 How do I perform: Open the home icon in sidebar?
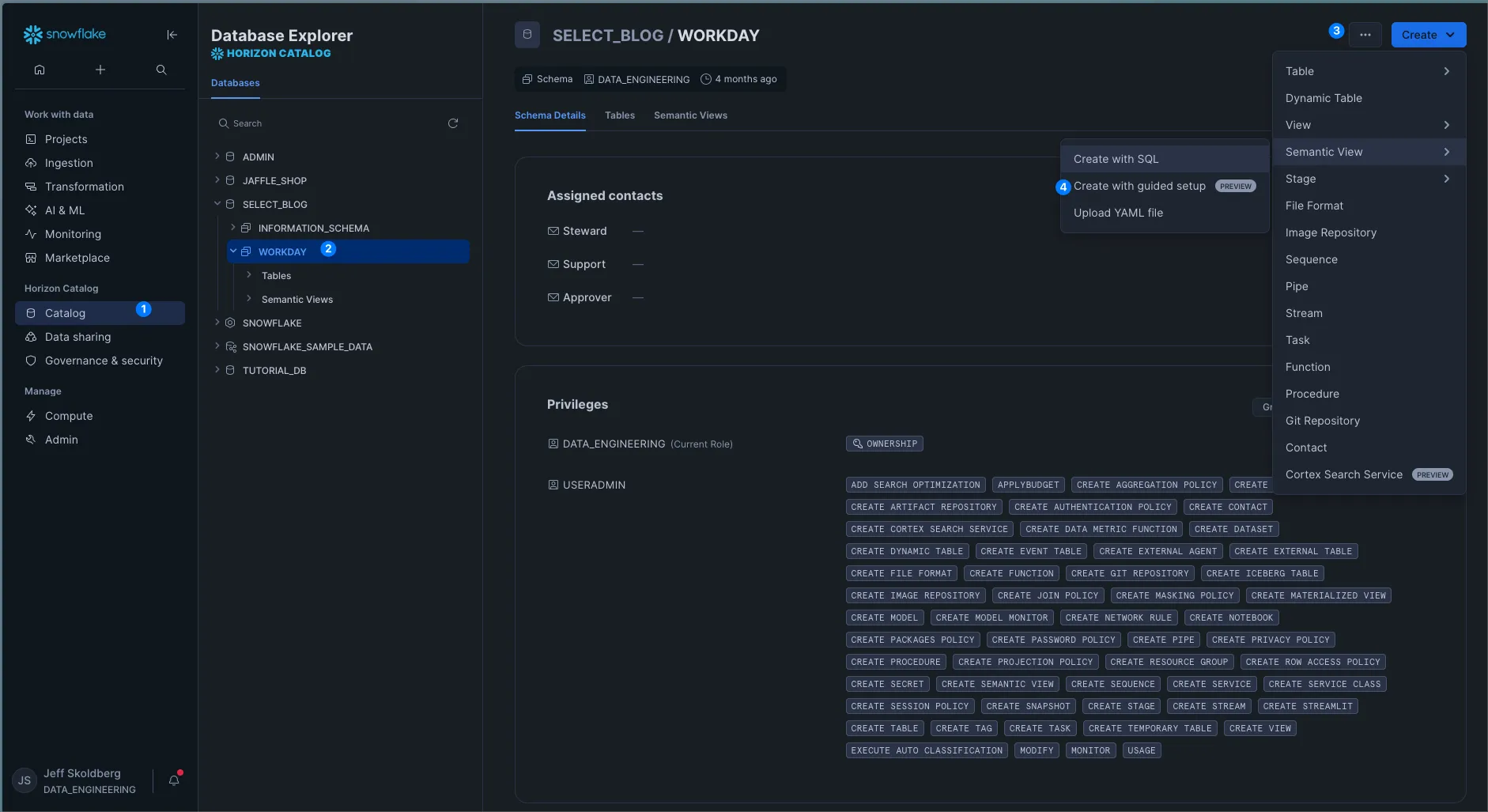pyautogui.click(x=40, y=70)
